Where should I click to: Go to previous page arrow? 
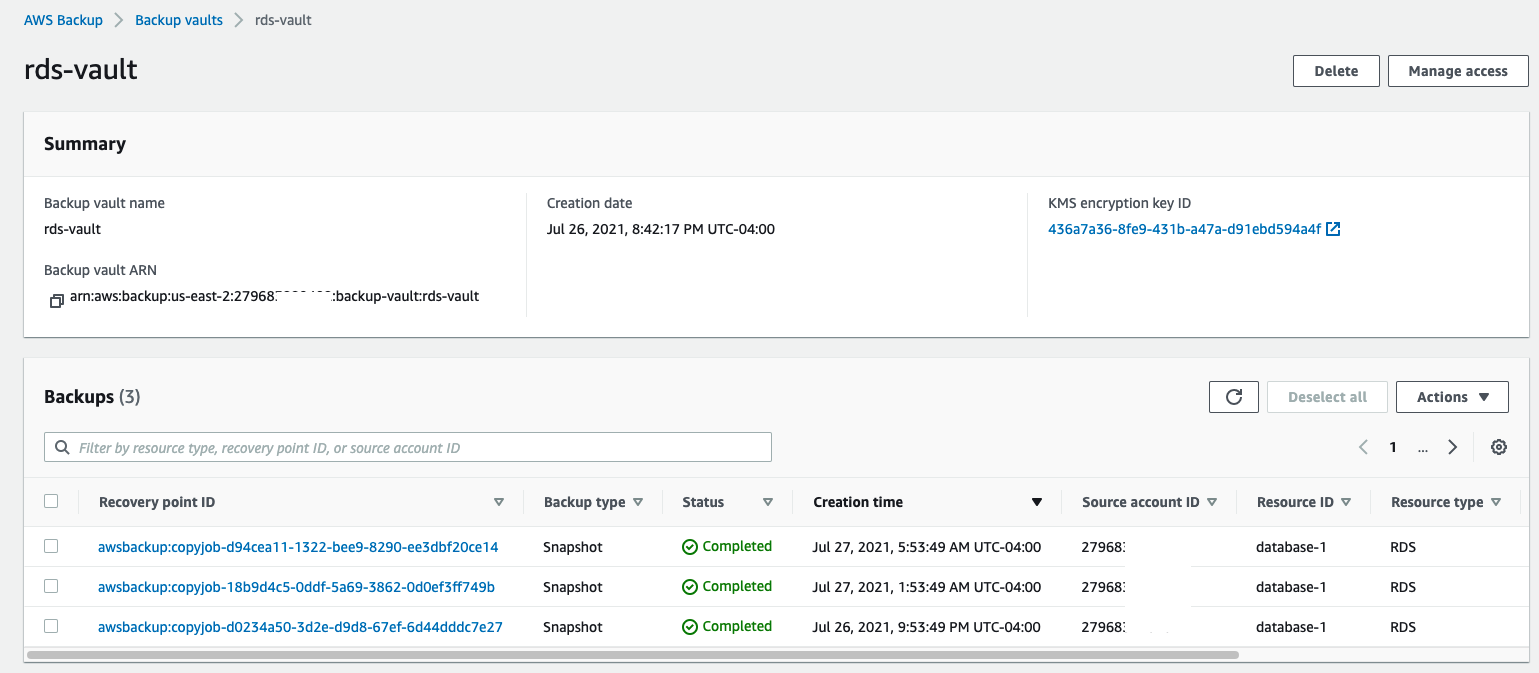click(1363, 448)
